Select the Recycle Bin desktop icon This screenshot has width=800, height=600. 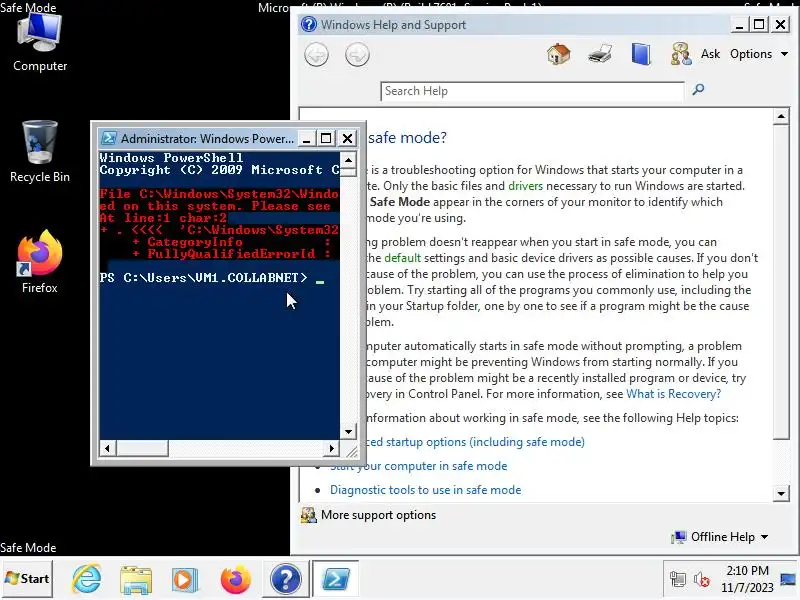coord(40,152)
